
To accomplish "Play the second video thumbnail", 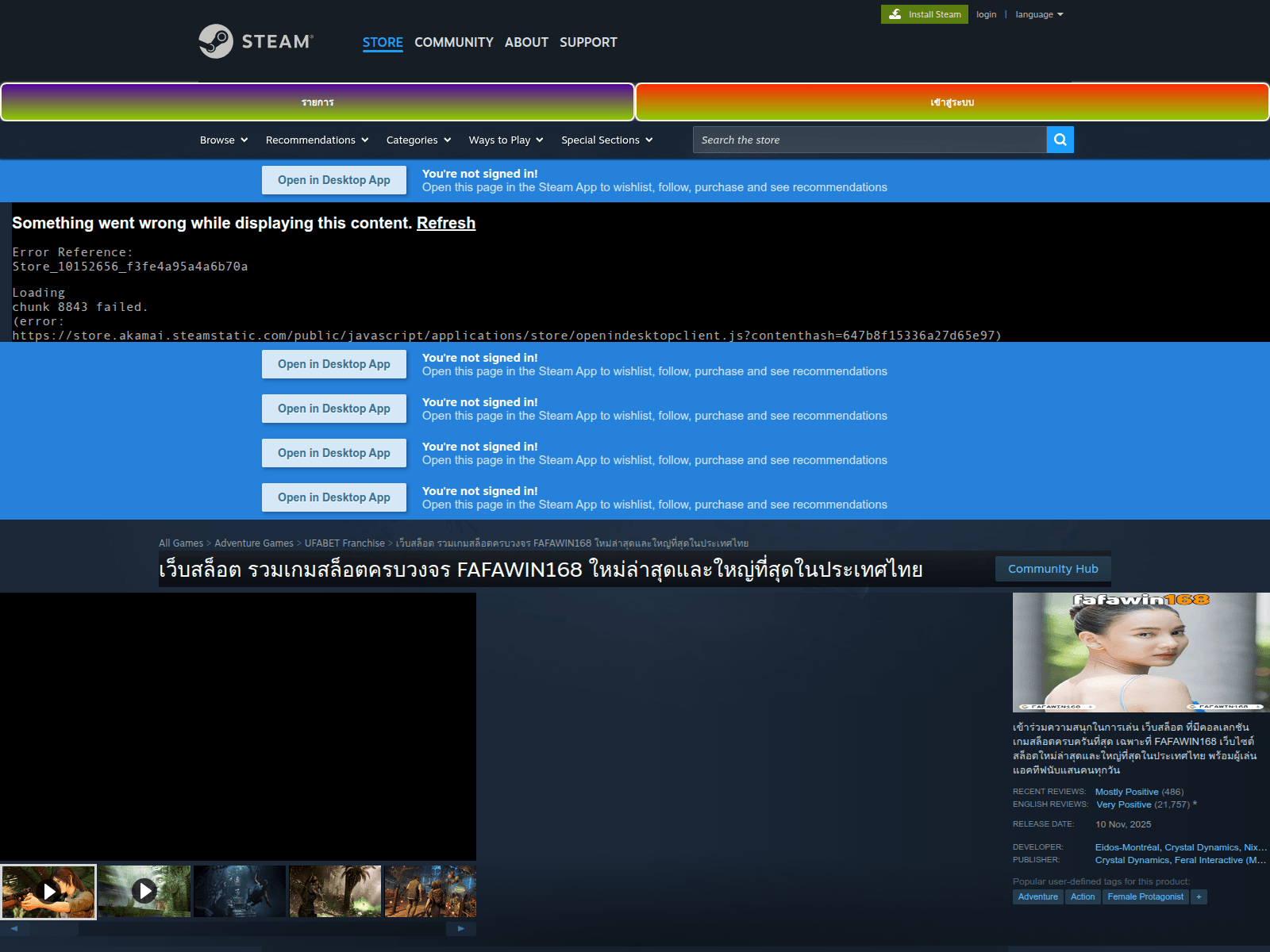I will (144, 892).
